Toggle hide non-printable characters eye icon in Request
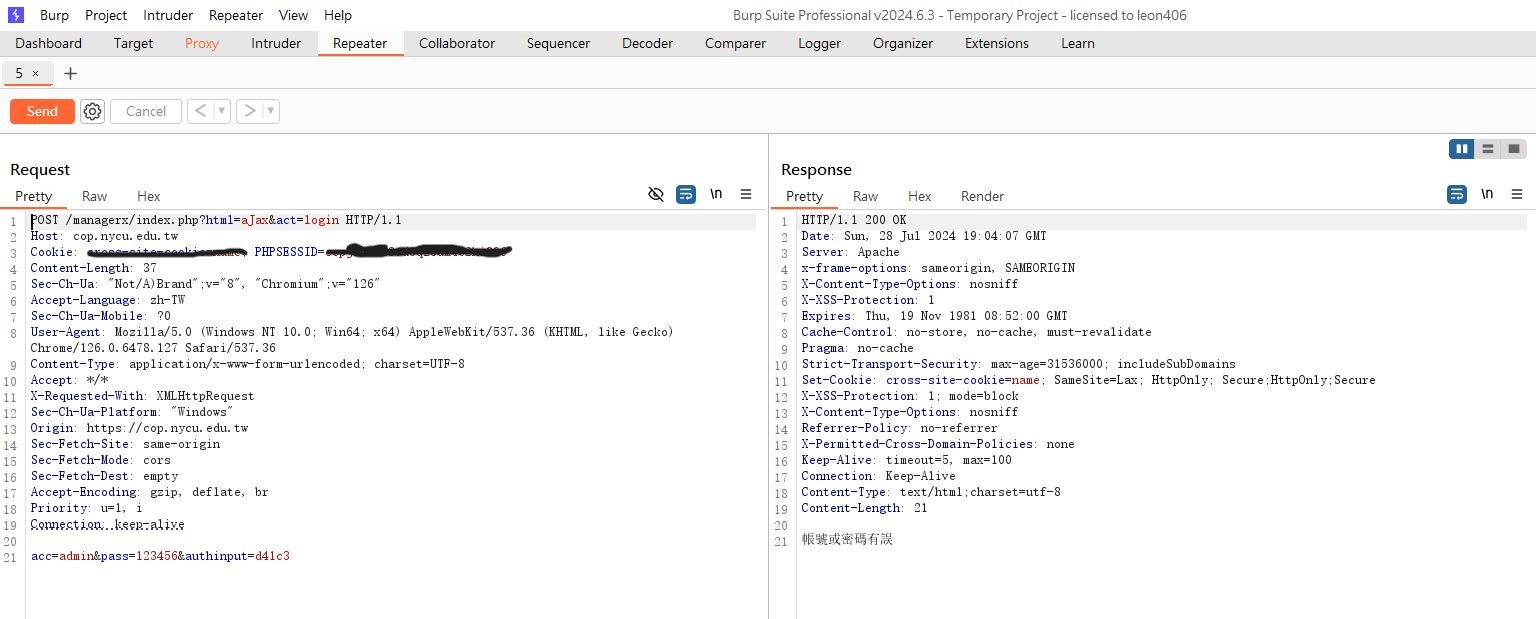This screenshot has height=619, width=1536. click(656, 194)
